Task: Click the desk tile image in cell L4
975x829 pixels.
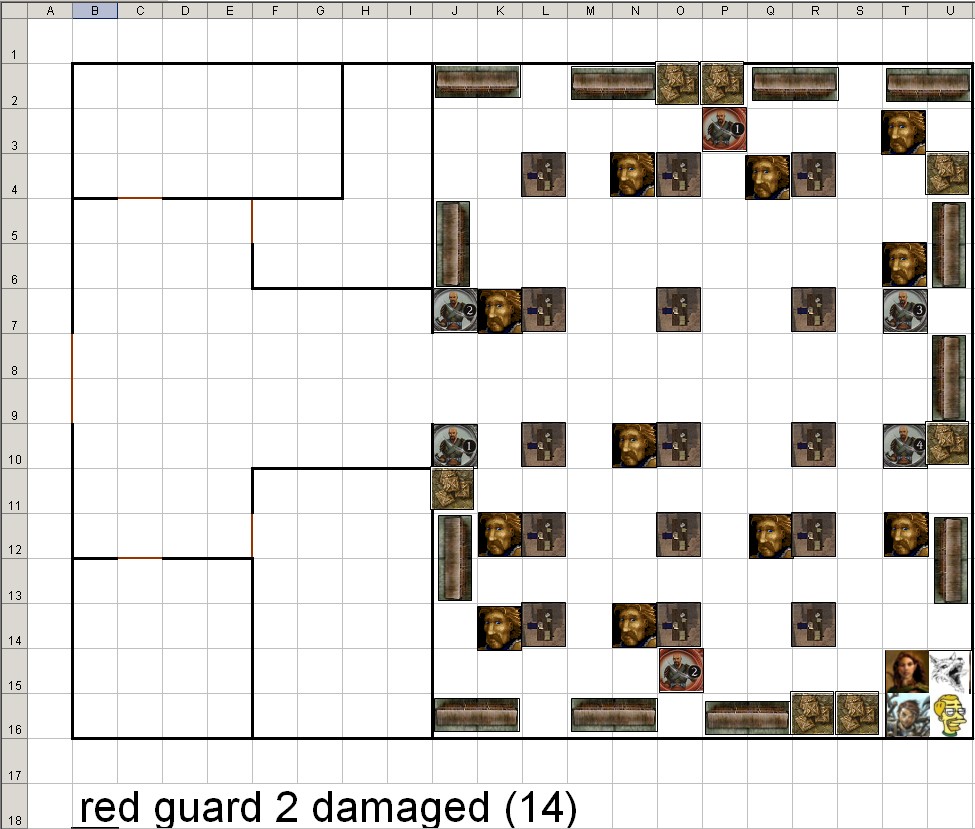Action: pos(543,175)
